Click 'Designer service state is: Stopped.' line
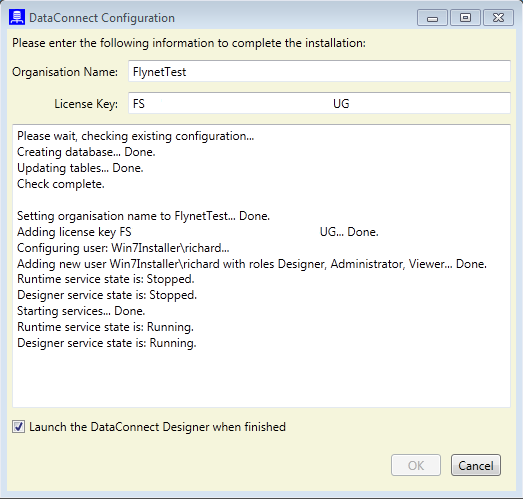Viewport: 523px width, 499px height. pyautogui.click(x=107, y=295)
